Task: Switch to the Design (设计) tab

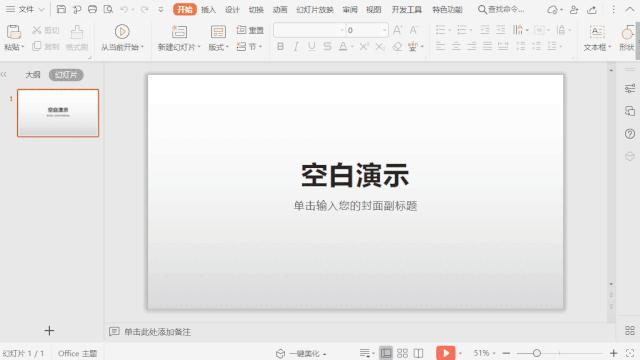Action: pos(232,9)
